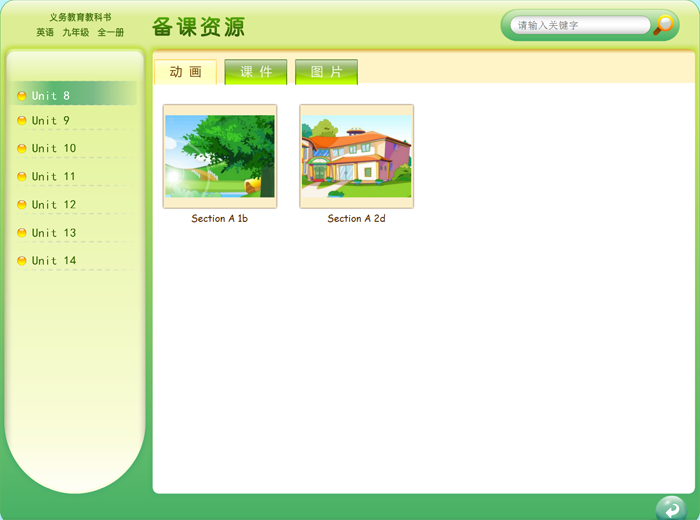Viewport: 700px width, 520px height.
Task: Select Unit 10 in the sidebar
Action: tap(75, 148)
